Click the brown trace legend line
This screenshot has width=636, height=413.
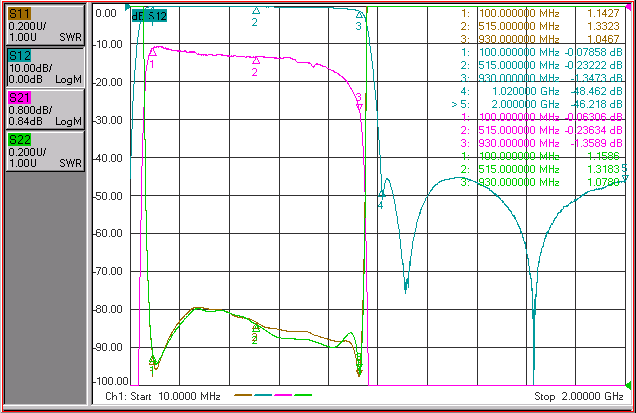[x=243, y=395]
